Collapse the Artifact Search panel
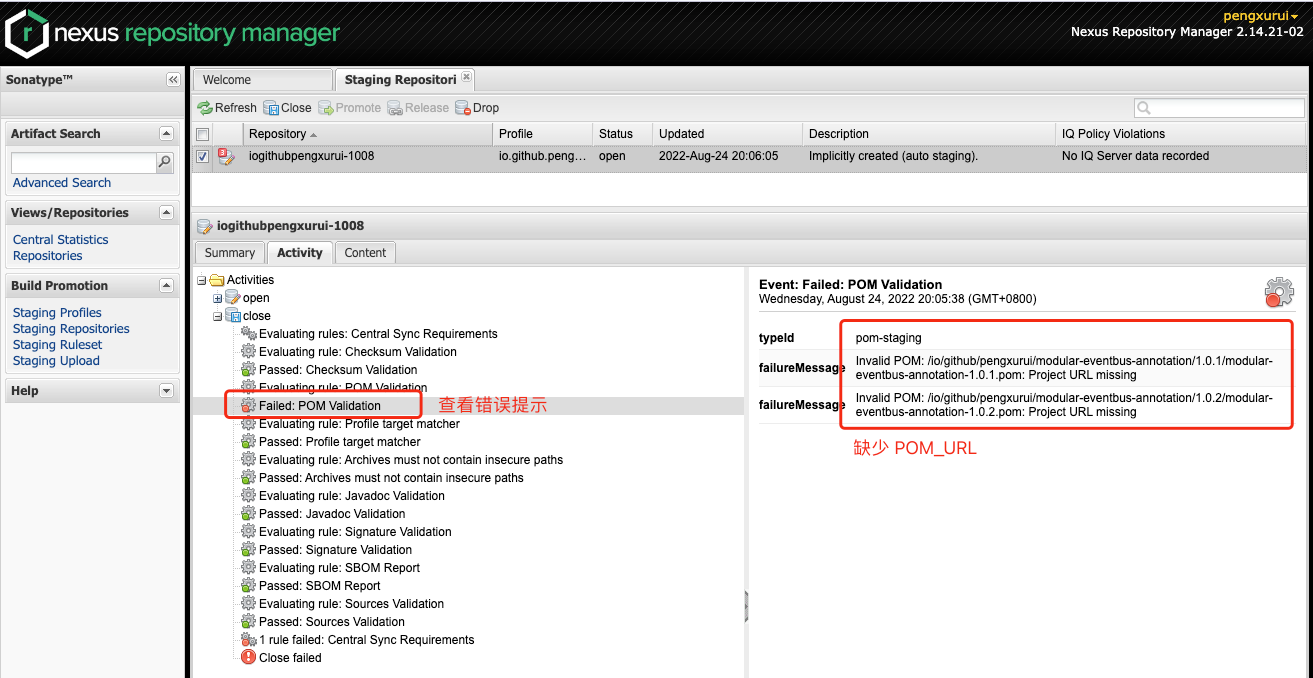The width and height of the screenshot is (1313, 678). [166, 134]
